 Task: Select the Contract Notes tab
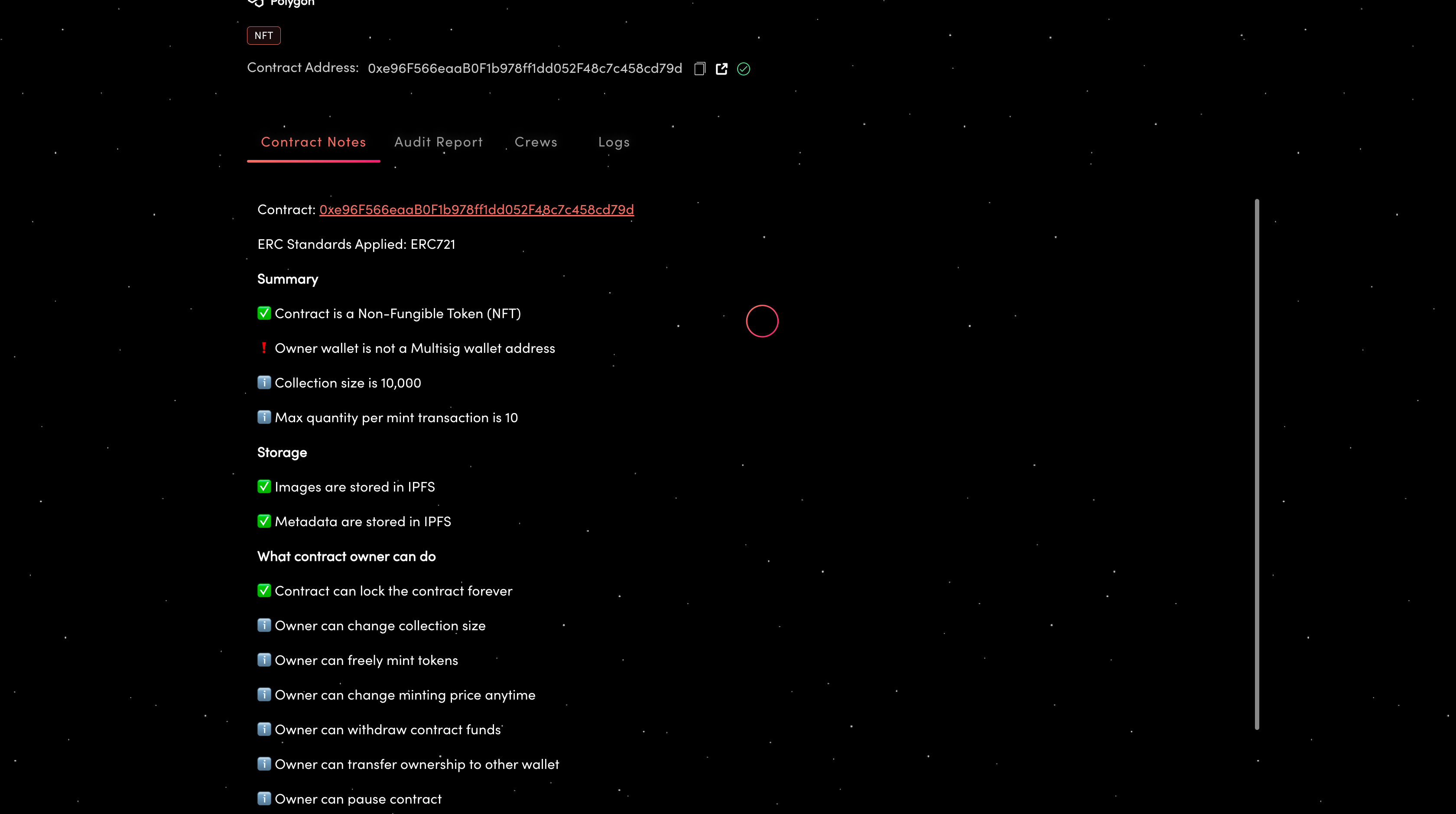(313, 142)
